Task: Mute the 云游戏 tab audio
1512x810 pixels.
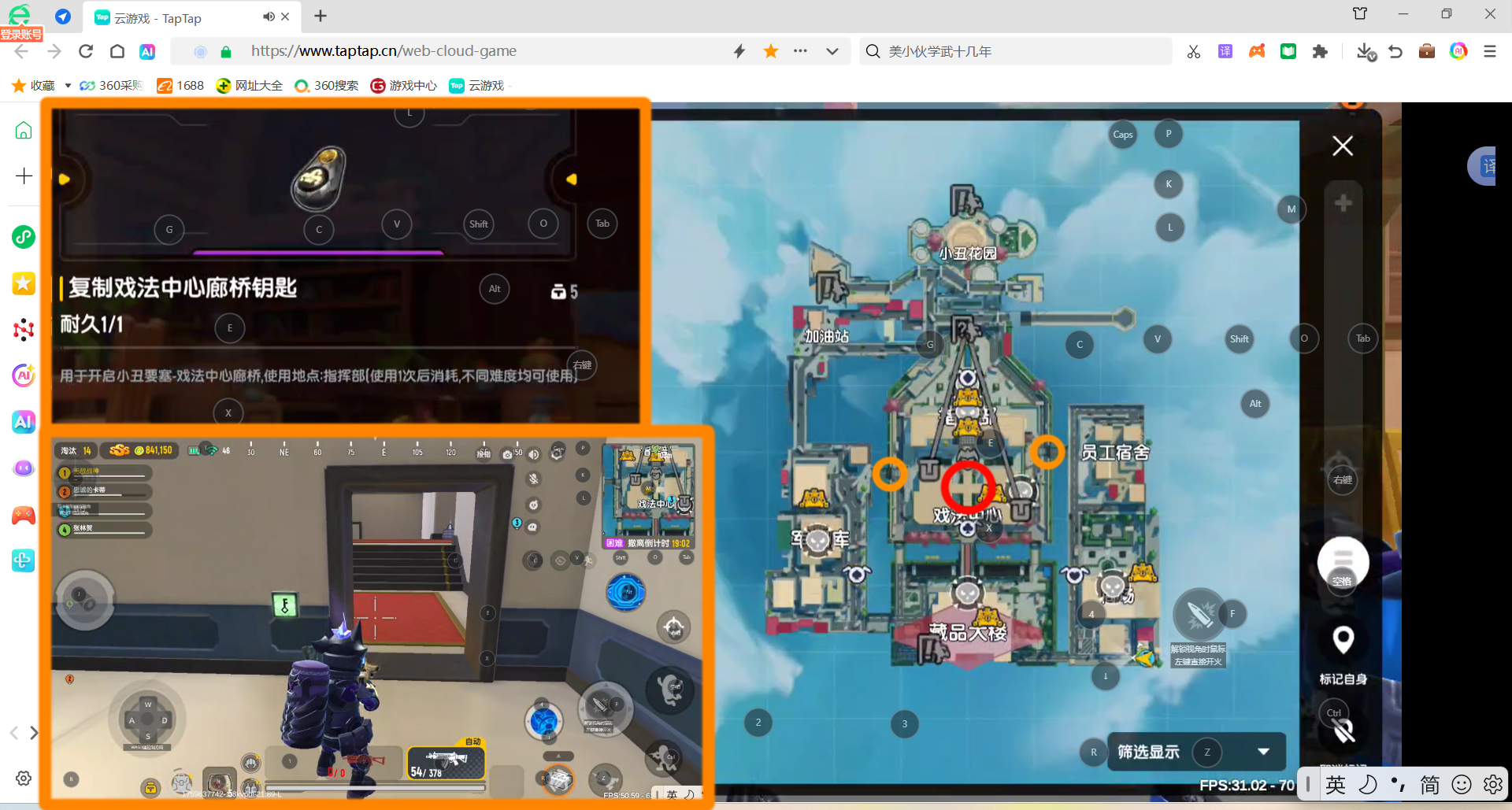Action: point(269,17)
